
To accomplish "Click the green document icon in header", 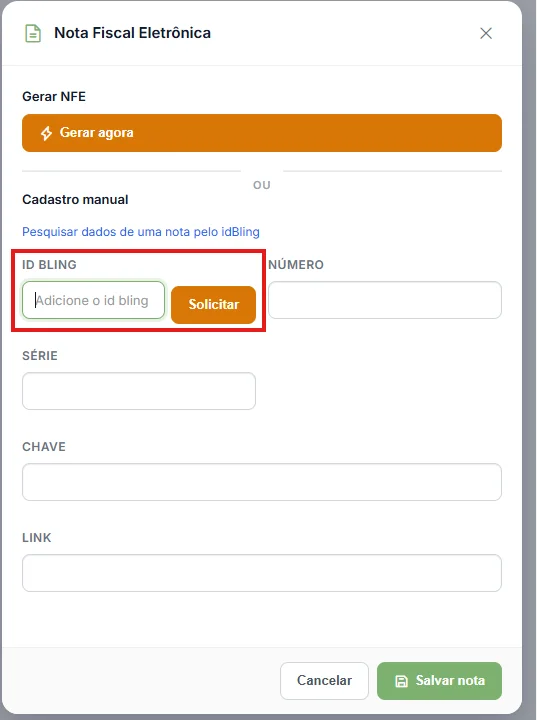I will click(33, 34).
